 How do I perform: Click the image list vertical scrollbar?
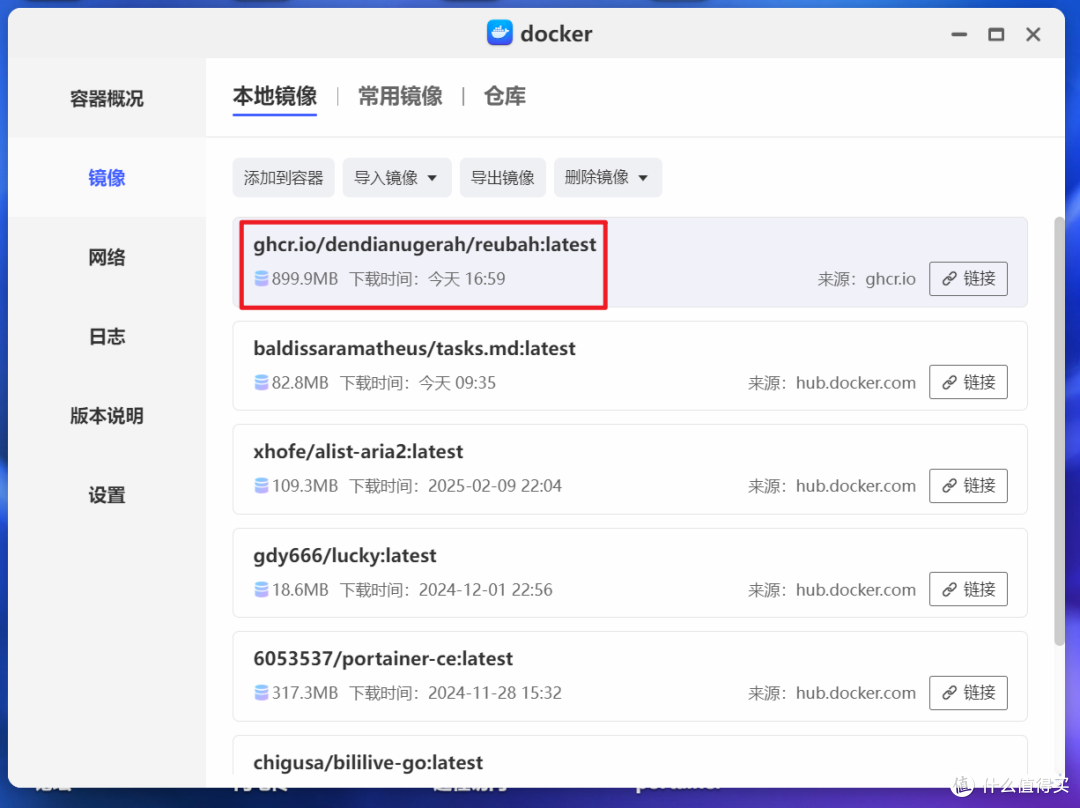tap(1059, 431)
